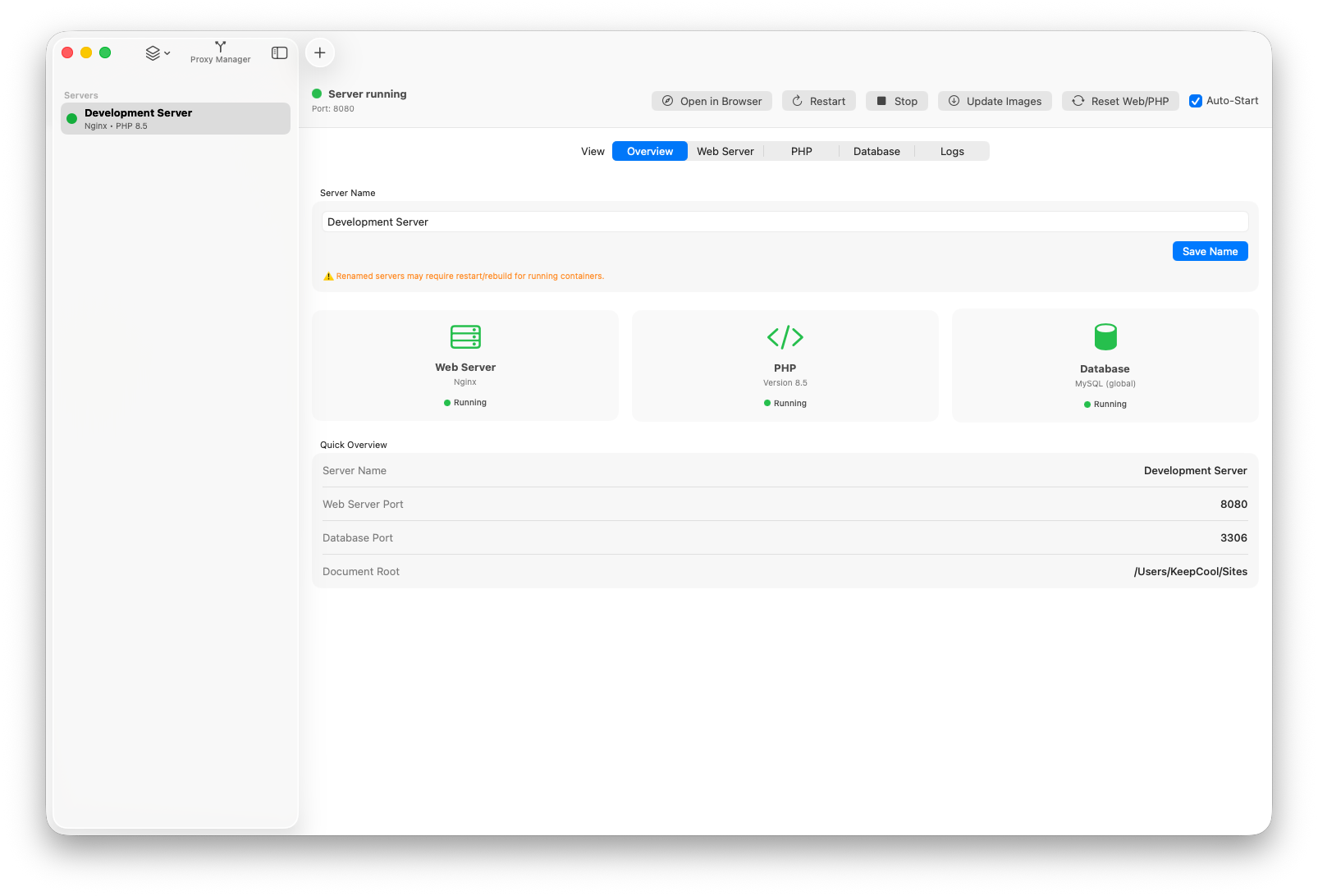Click the plus icon to add a new server
1318x896 pixels.
point(319,52)
